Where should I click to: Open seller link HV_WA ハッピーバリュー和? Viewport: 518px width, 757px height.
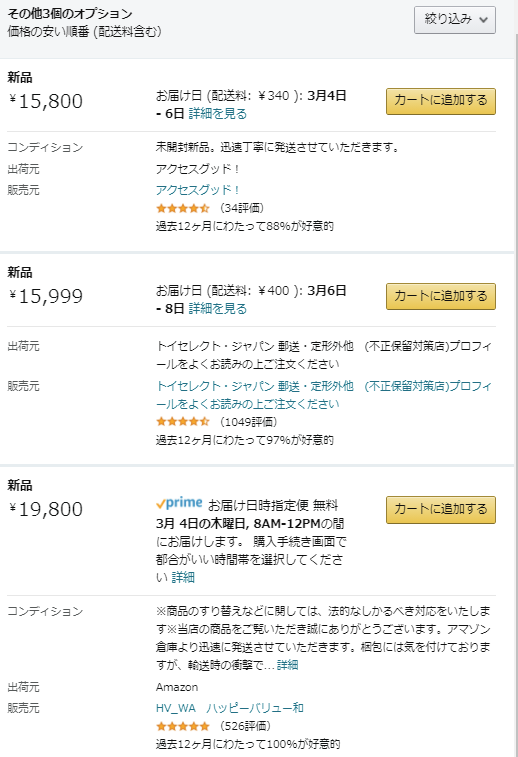[230, 708]
